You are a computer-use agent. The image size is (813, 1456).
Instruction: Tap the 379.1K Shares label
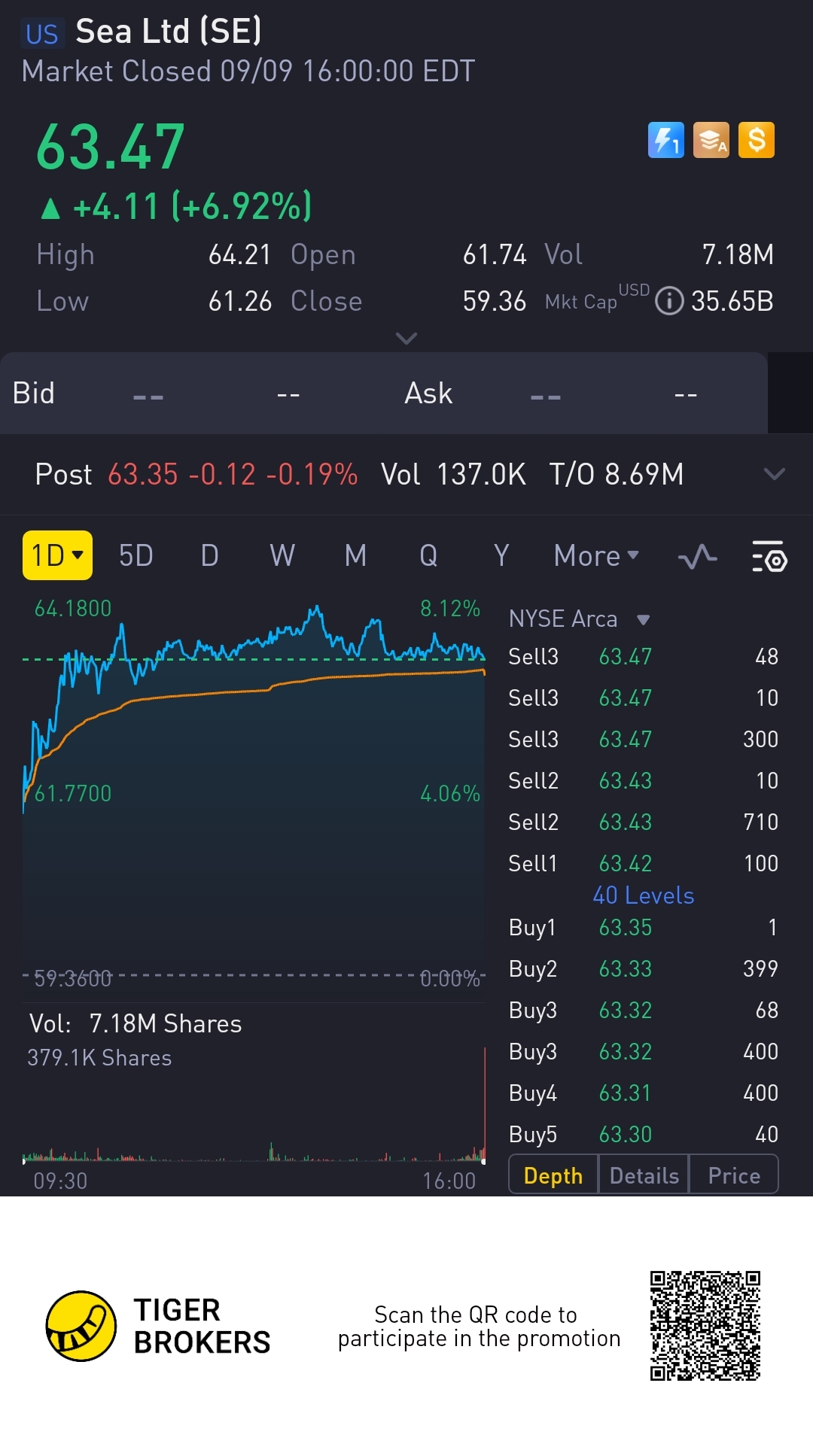point(99,1058)
